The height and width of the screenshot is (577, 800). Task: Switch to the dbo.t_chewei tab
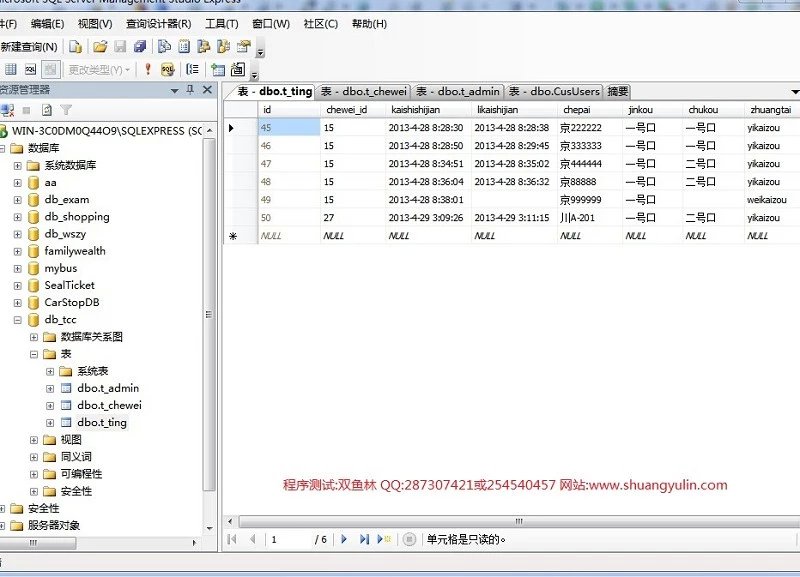pos(363,92)
